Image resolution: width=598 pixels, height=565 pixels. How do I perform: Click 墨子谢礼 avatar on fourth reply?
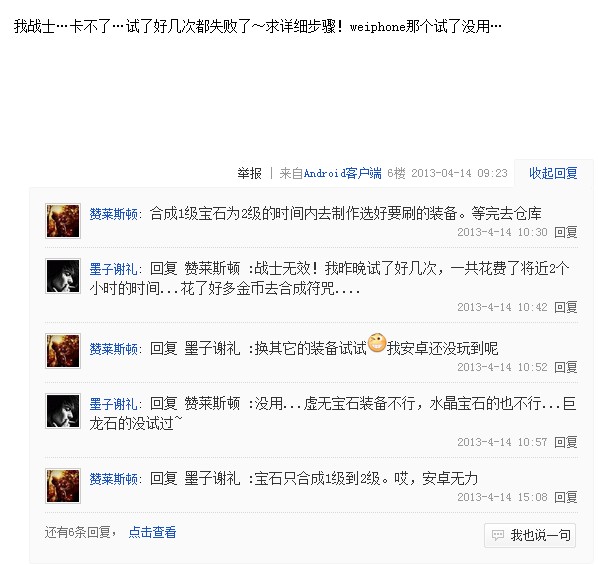point(63,411)
